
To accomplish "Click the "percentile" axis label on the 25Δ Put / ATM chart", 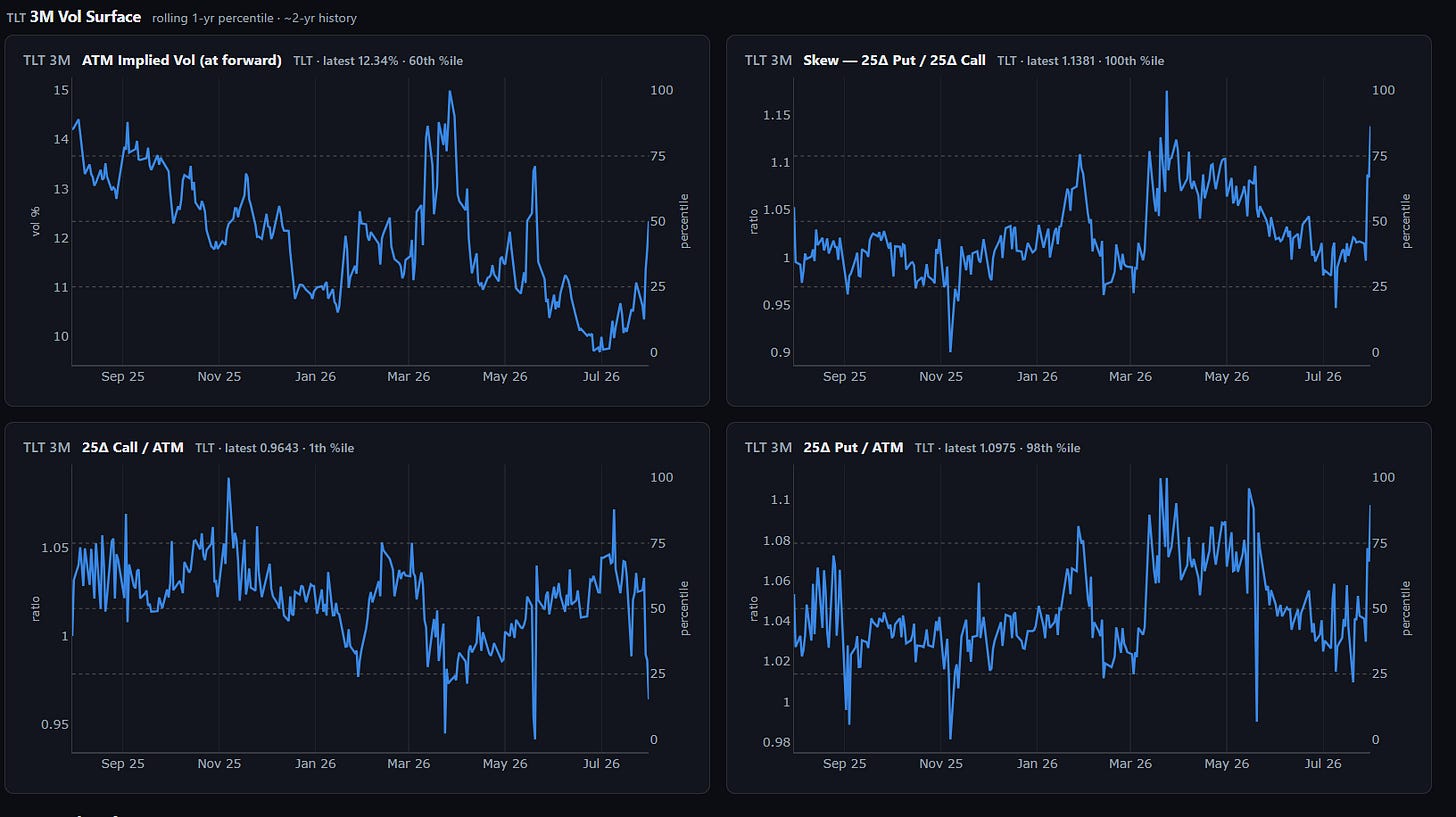I will (1407, 608).
